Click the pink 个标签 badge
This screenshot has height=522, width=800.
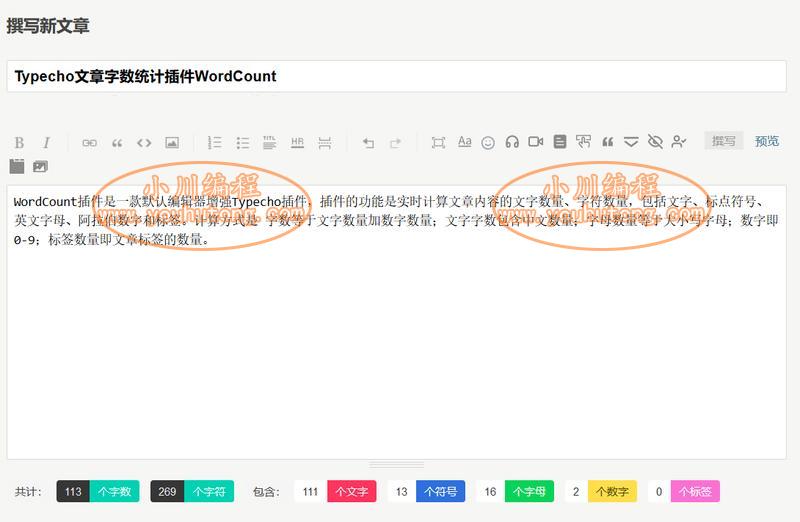695,491
